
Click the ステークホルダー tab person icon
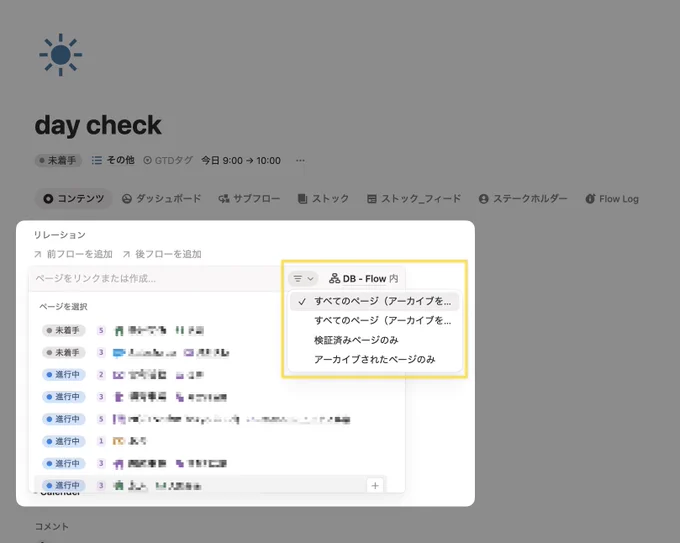point(484,199)
